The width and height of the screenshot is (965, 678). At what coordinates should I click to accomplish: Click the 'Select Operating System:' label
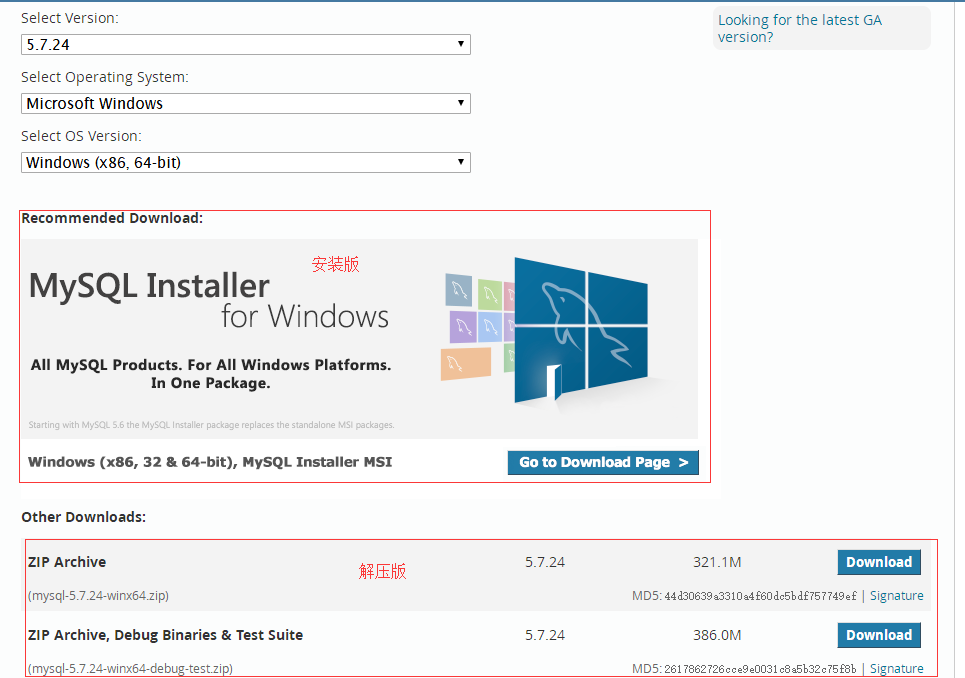click(x=105, y=78)
